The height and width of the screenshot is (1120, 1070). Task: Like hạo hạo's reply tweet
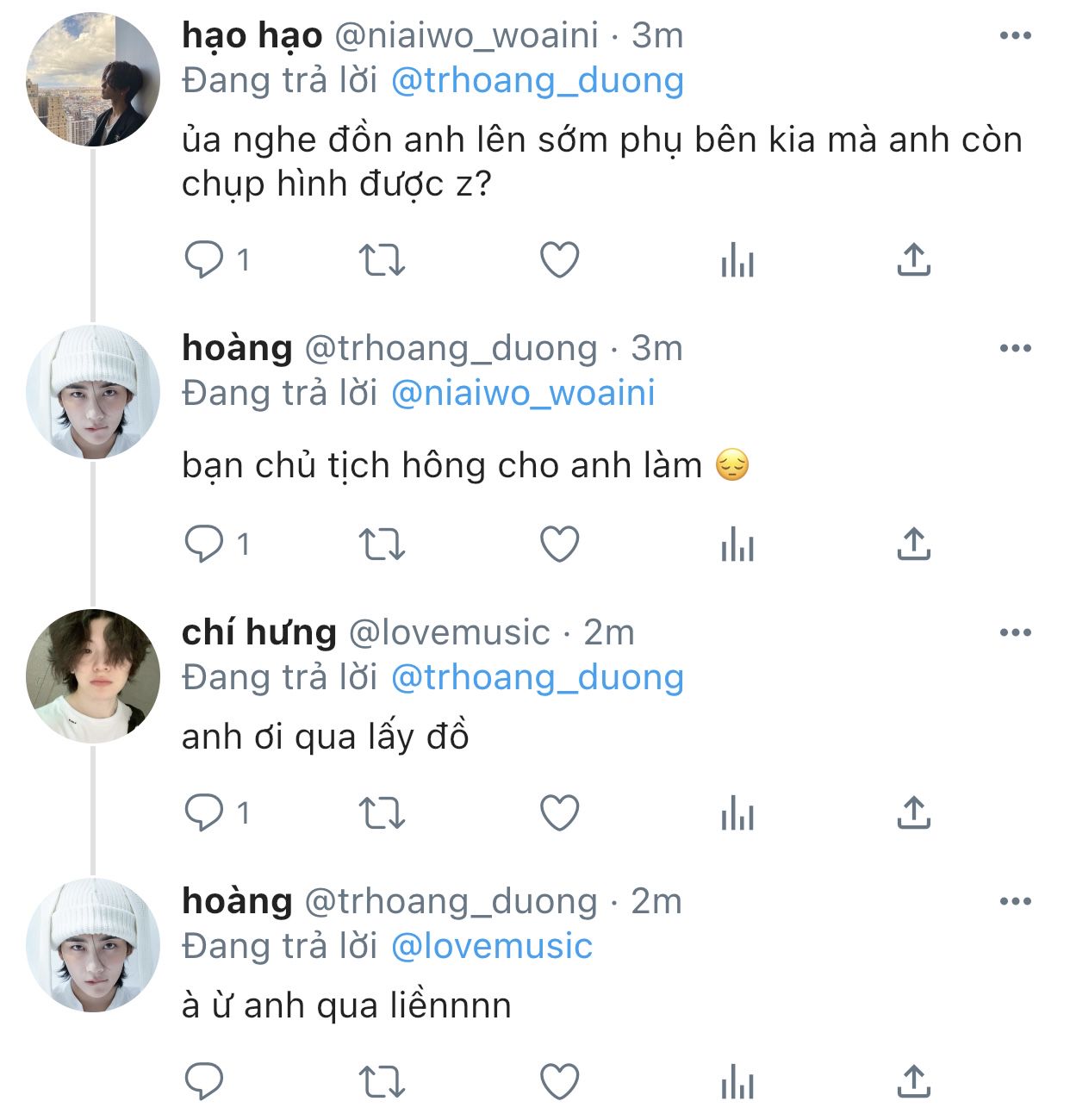coord(559,259)
